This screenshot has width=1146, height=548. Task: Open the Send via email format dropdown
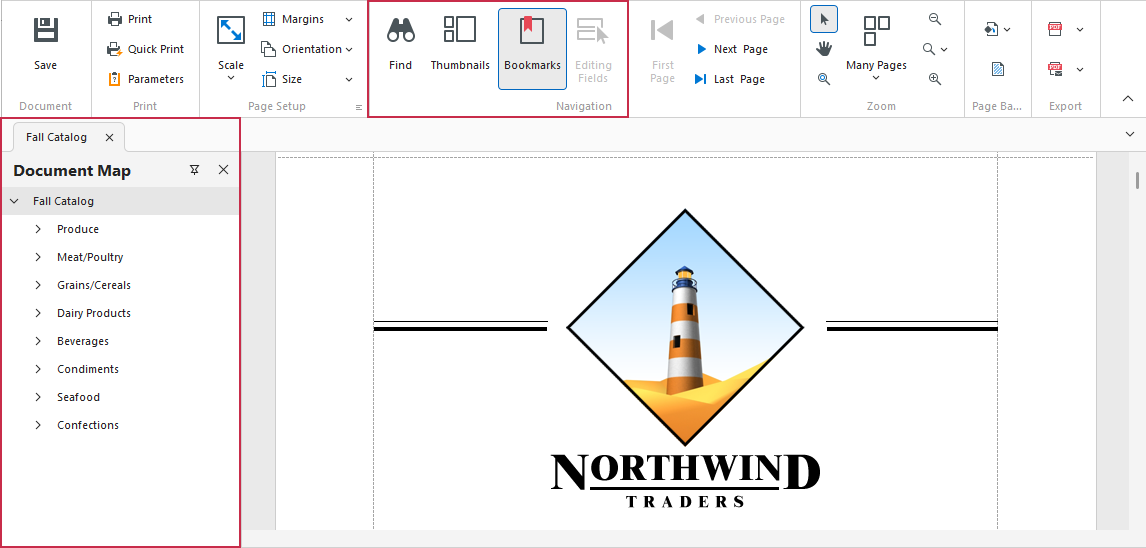pos(1080,69)
